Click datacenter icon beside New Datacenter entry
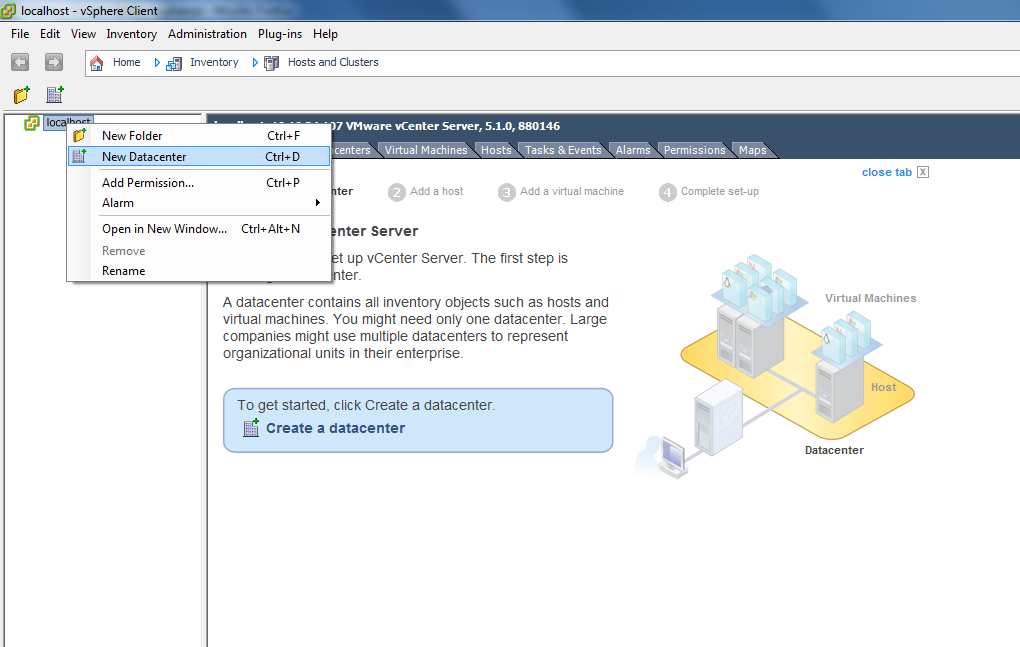1020x647 pixels. (x=79, y=156)
